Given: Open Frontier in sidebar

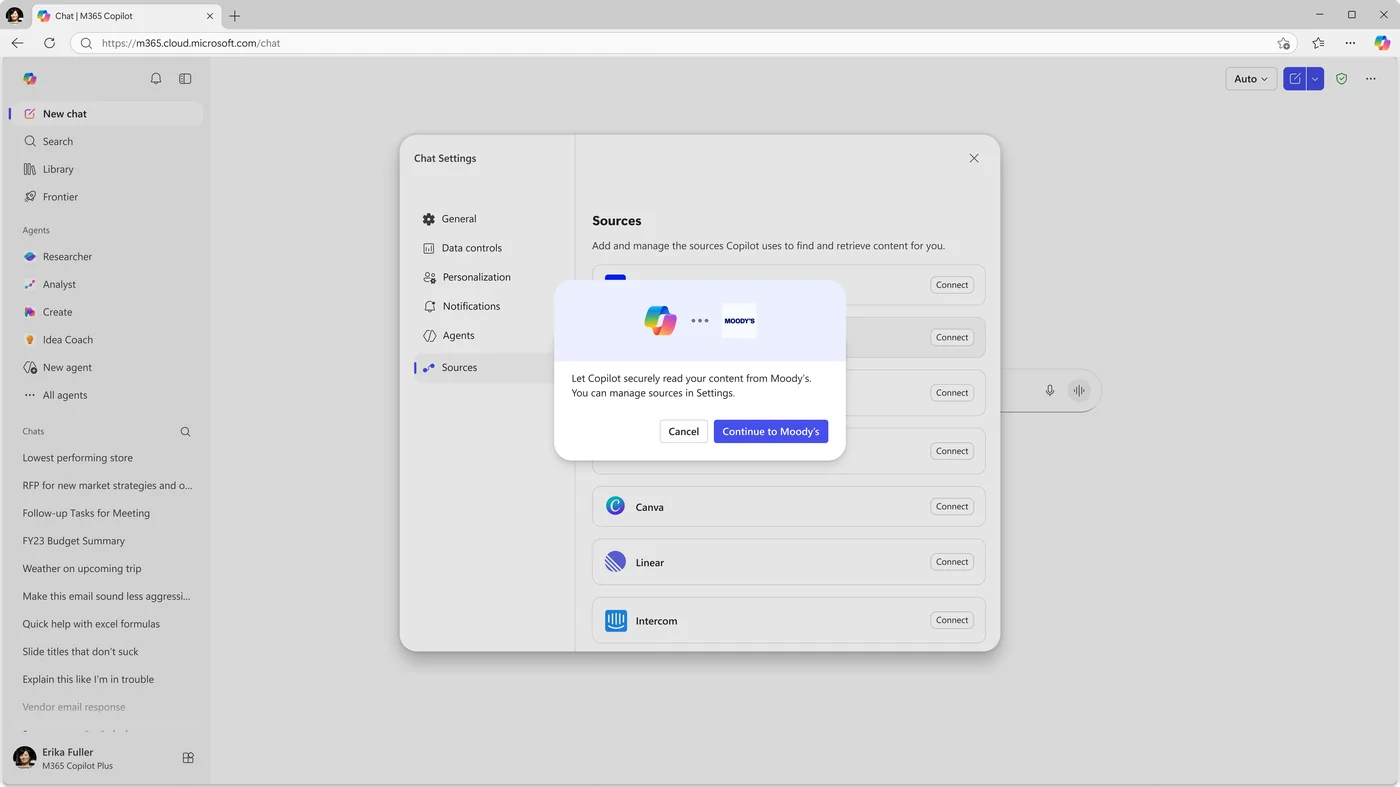Looking at the screenshot, I should pyautogui.click(x=105, y=197).
